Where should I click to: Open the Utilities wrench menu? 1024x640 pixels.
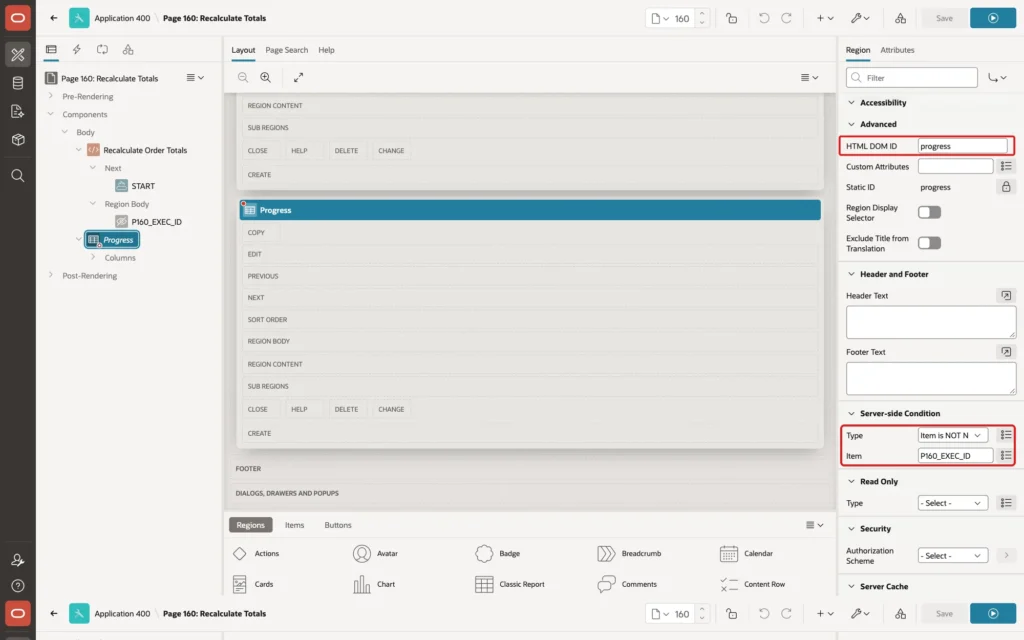point(860,18)
